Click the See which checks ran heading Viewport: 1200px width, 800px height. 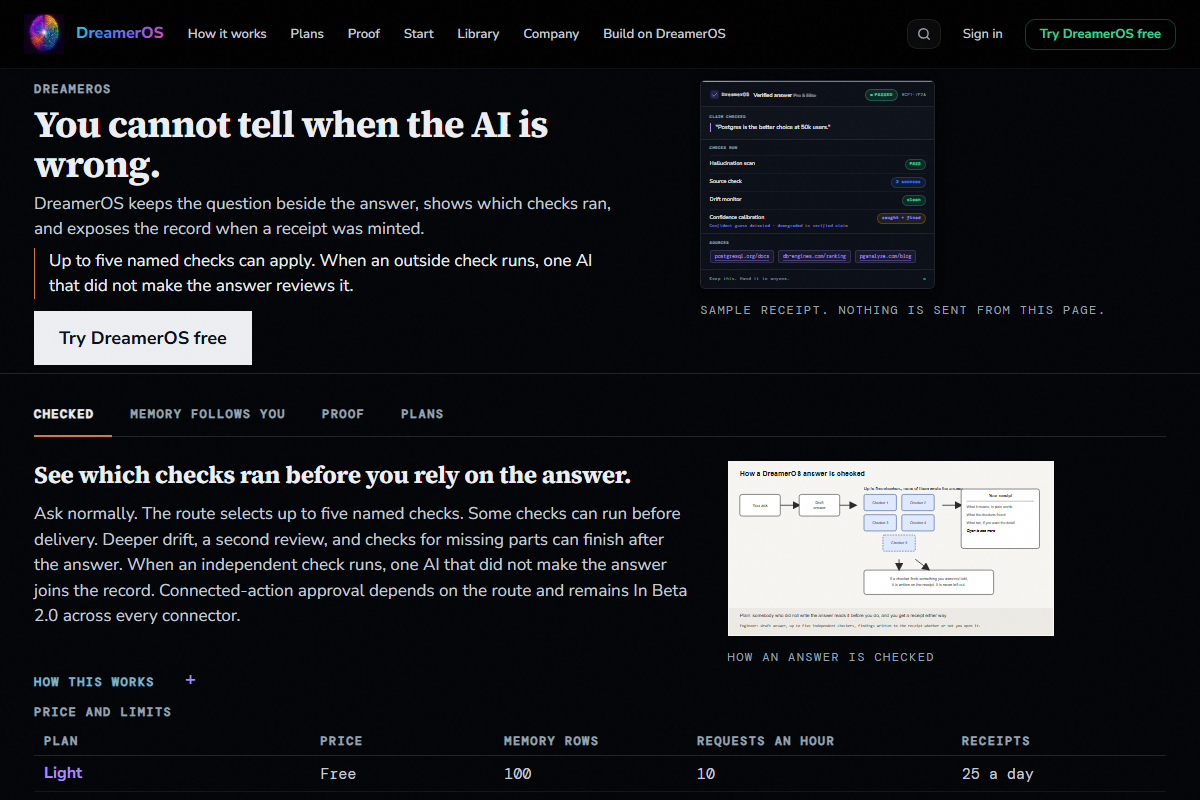click(332, 475)
